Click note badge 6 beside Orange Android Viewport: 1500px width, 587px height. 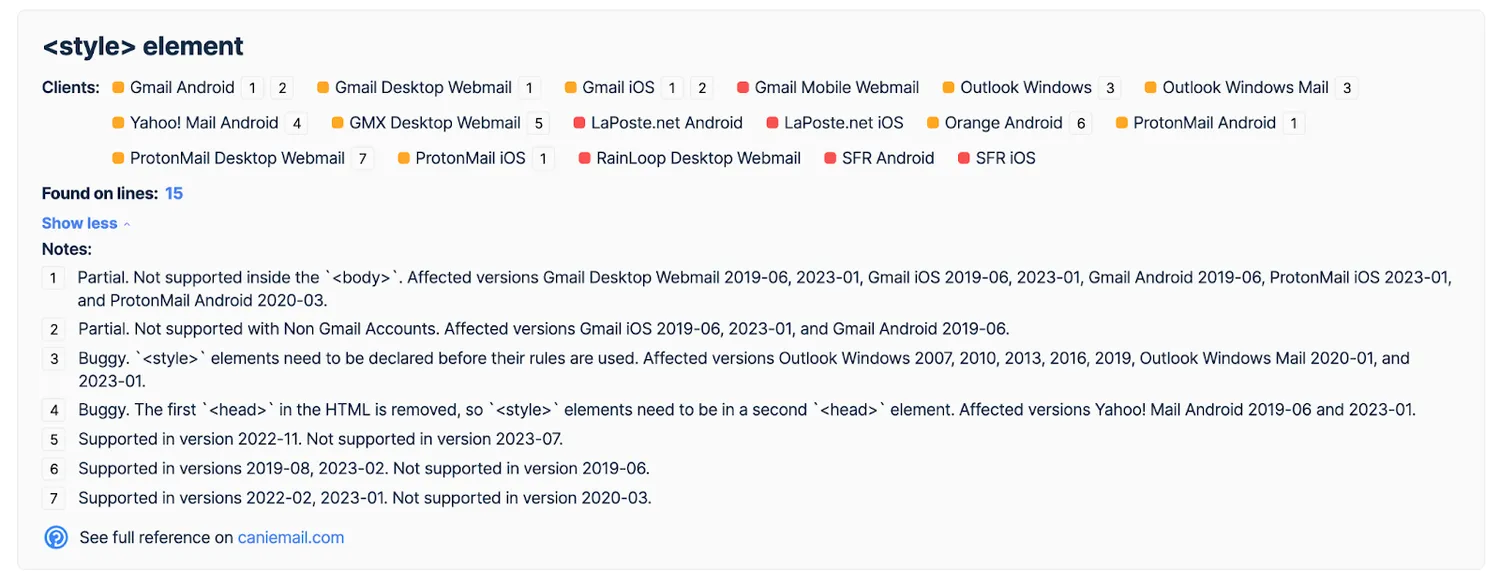(1079, 123)
